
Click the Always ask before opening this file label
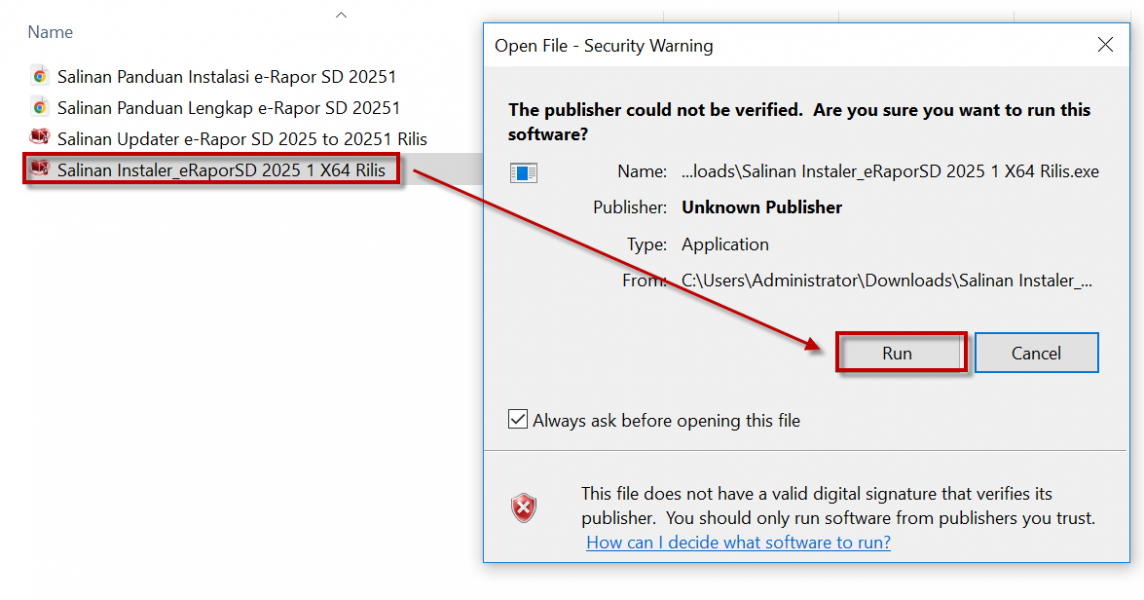(666, 421)
